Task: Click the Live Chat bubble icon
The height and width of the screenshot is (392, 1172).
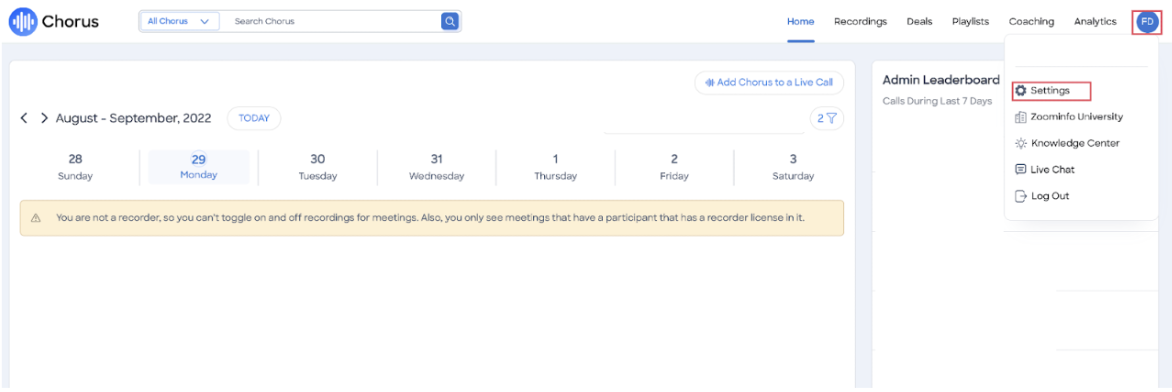Action: coord(1020,170)
